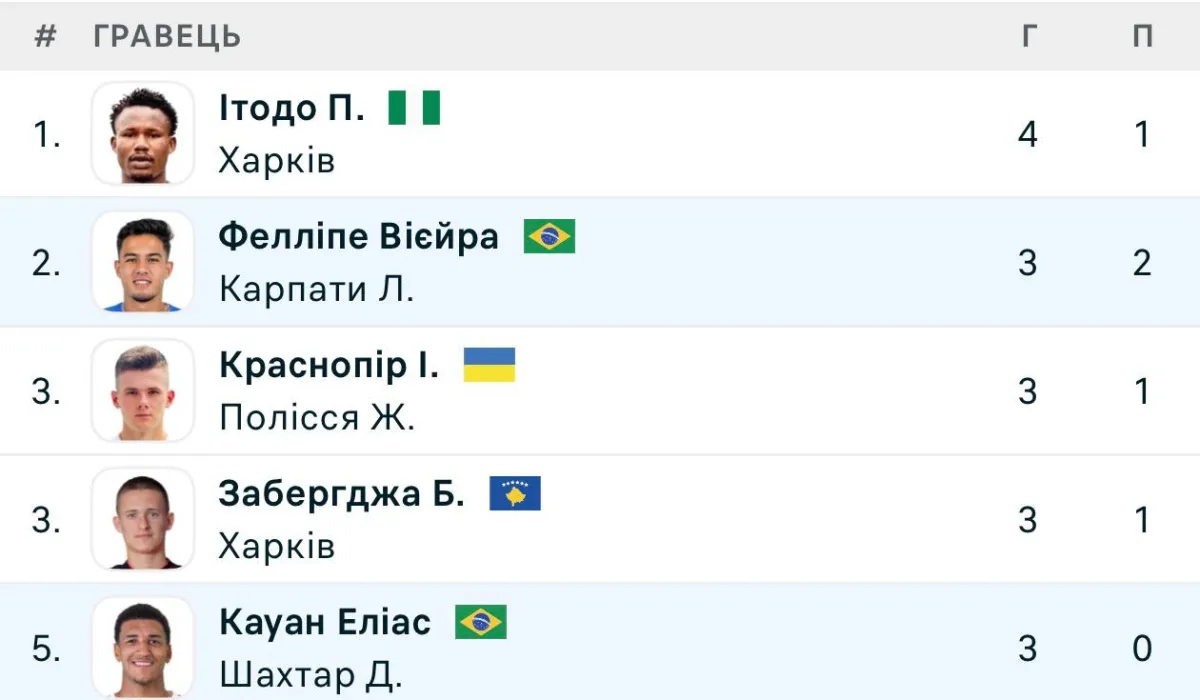
Task: Select the Краснопір І. player name
Action: coord(329,366)
